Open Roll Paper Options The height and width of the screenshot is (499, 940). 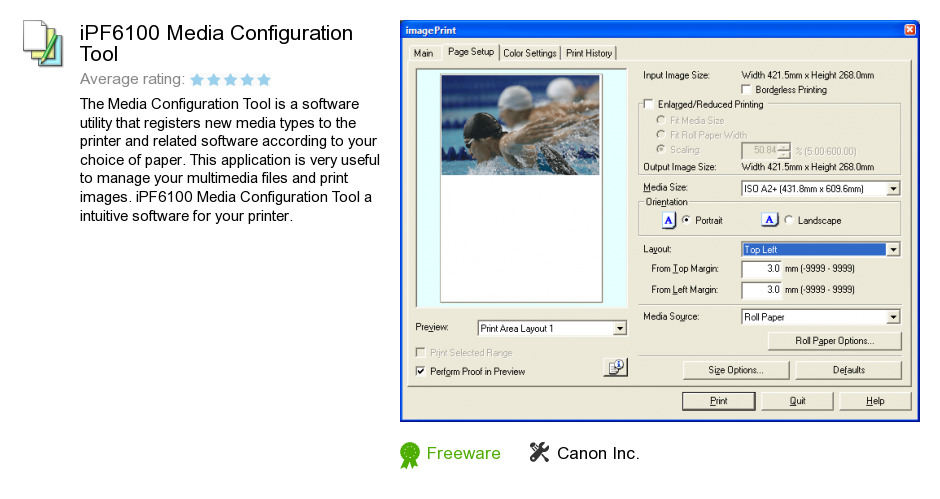pos(834,341)
